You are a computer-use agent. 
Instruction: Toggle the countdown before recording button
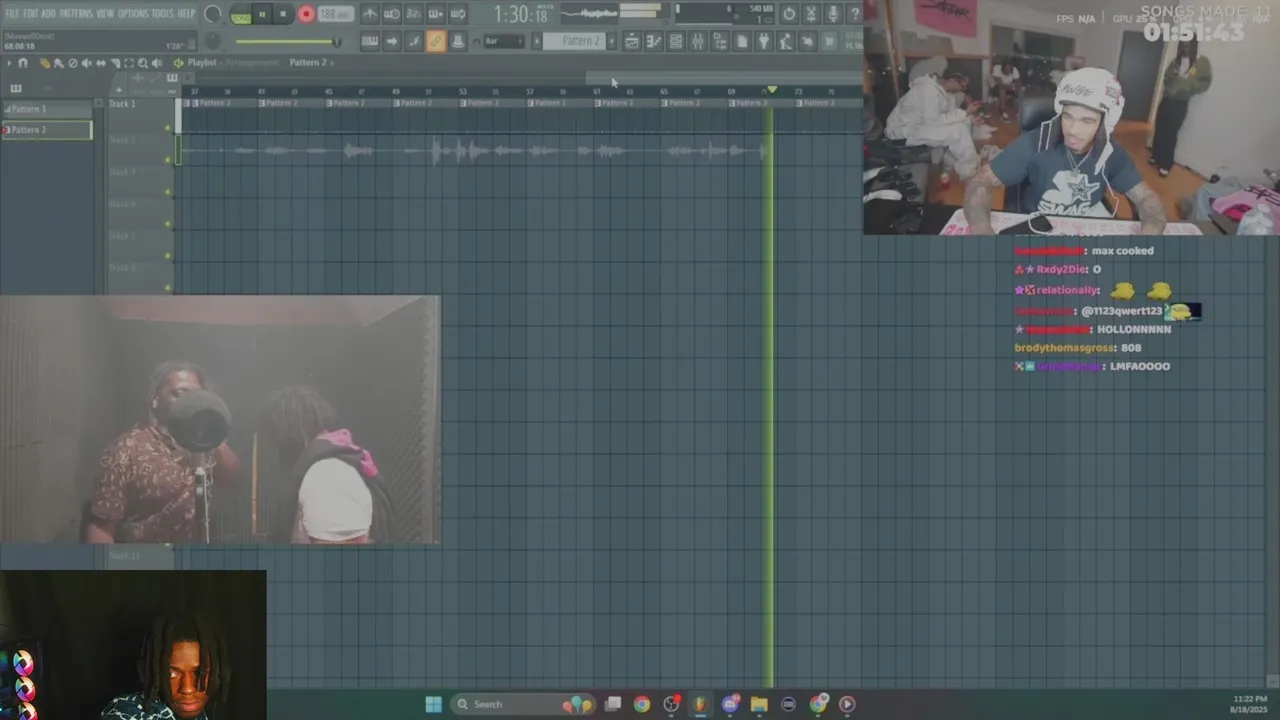[414, 14]
